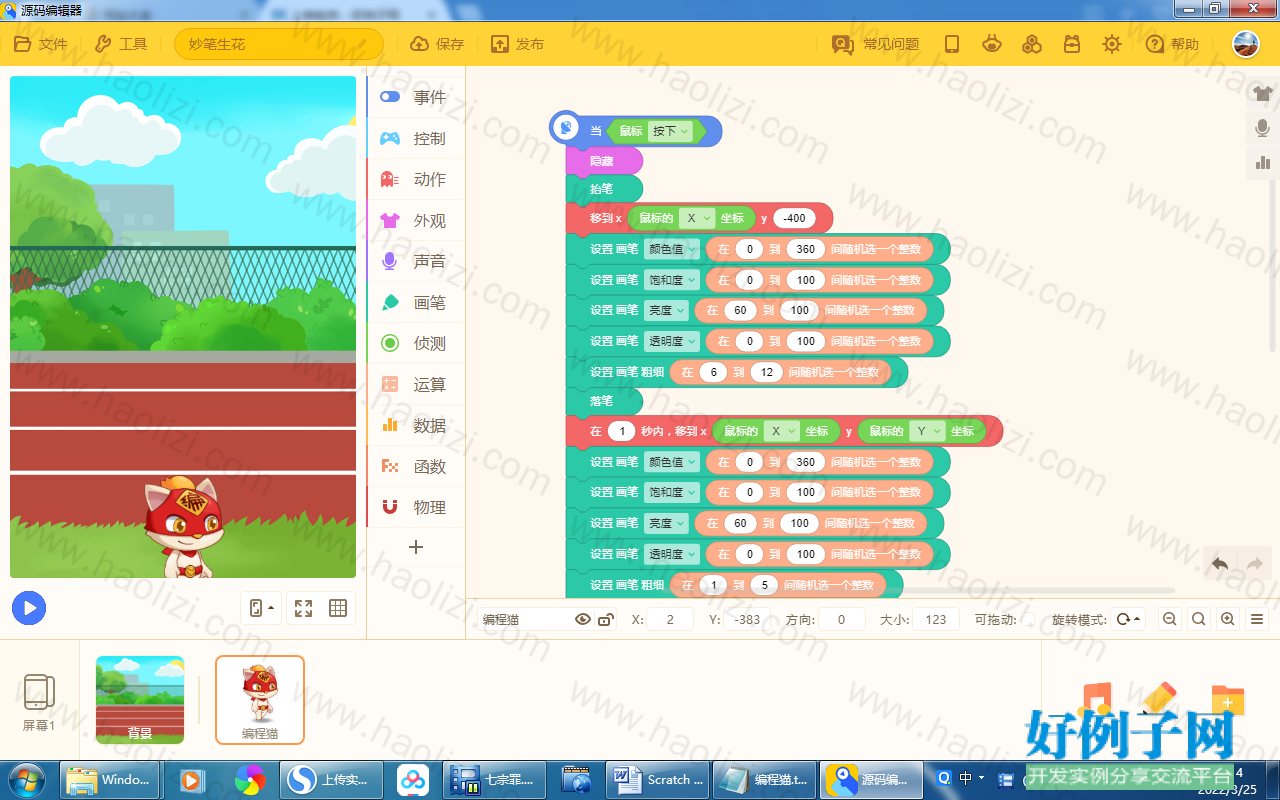Open the colorful pinwheel app in taskbar
Image resolution: width=1280 pixels, height=800 pixels.
pos(250,779)
